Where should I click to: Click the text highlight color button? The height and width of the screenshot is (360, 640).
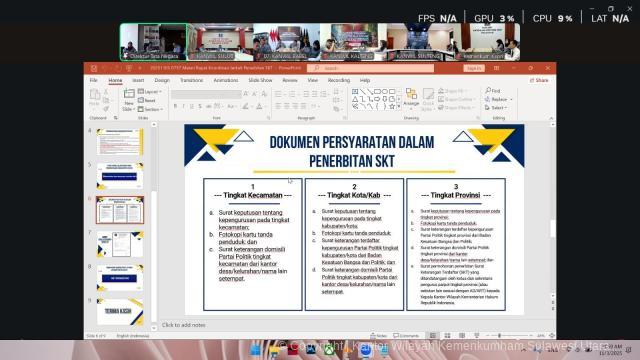point(246,106)
